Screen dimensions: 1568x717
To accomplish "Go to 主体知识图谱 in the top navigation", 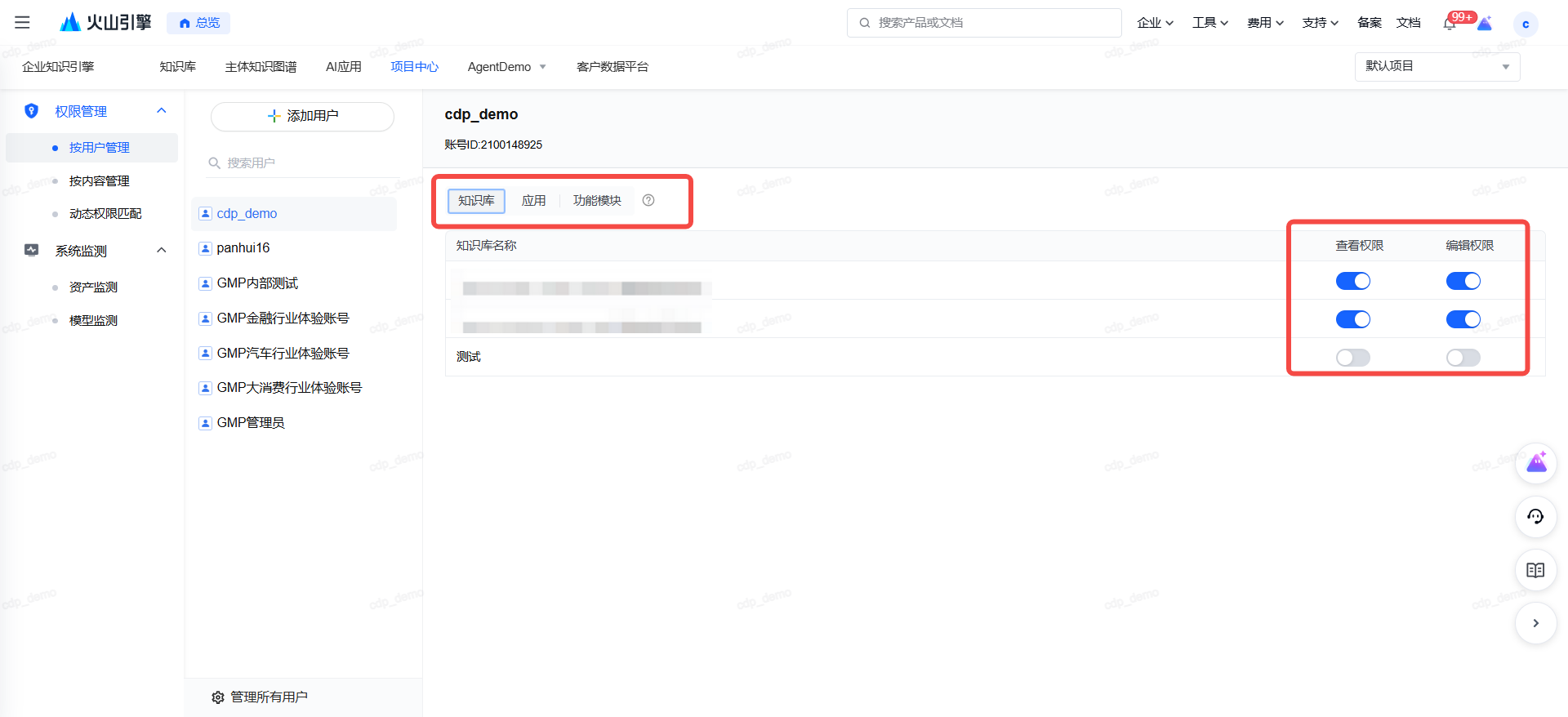I will click(261, 67).
